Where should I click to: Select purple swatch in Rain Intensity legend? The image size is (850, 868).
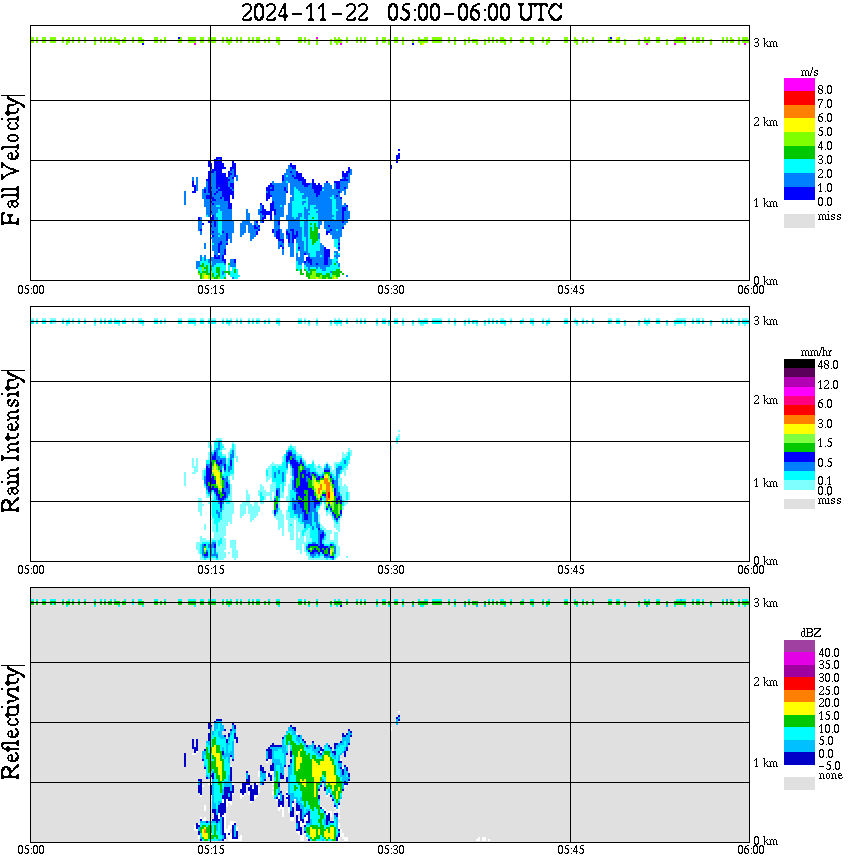tap(799, 382)
